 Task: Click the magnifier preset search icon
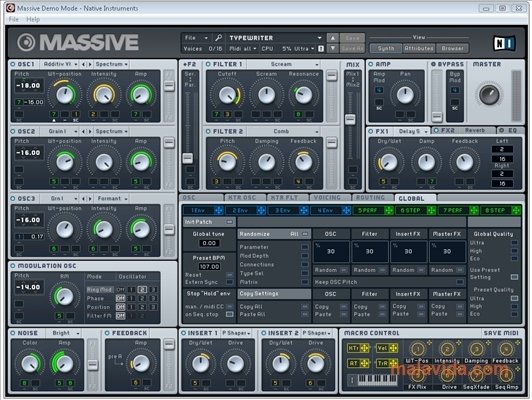[x=219, y=38]
